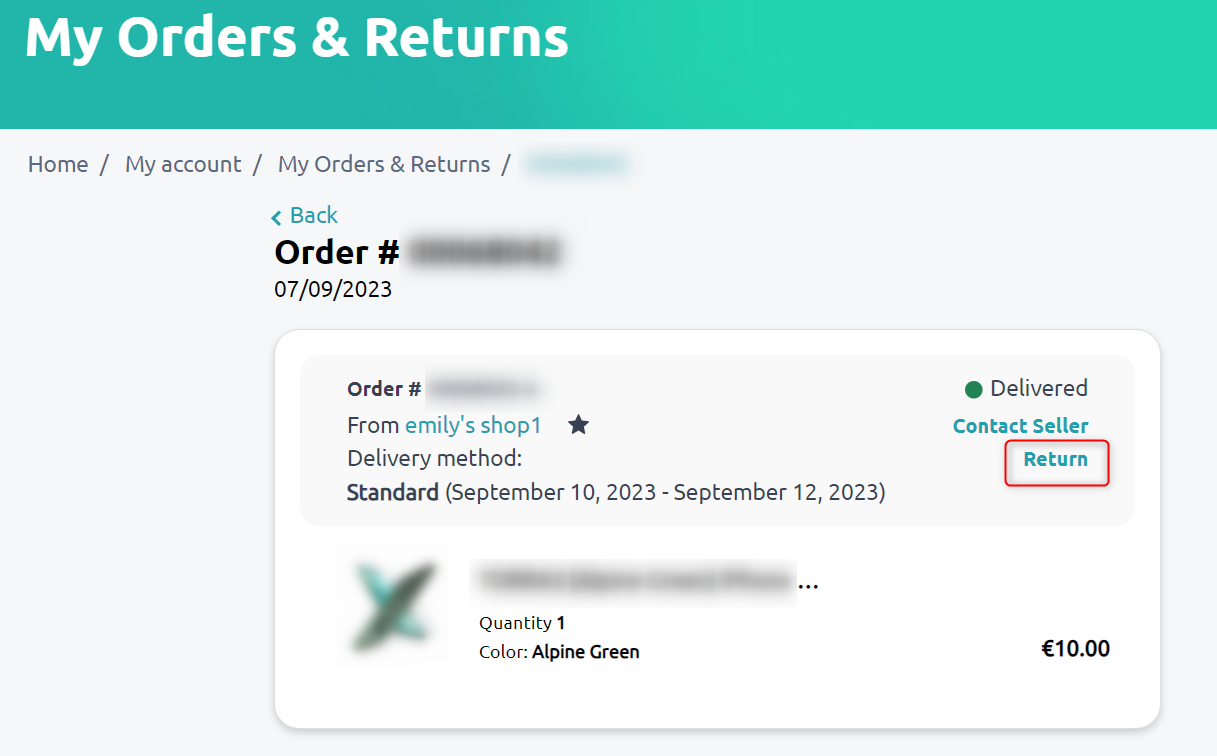Click the Return link

pos(1055,459)
